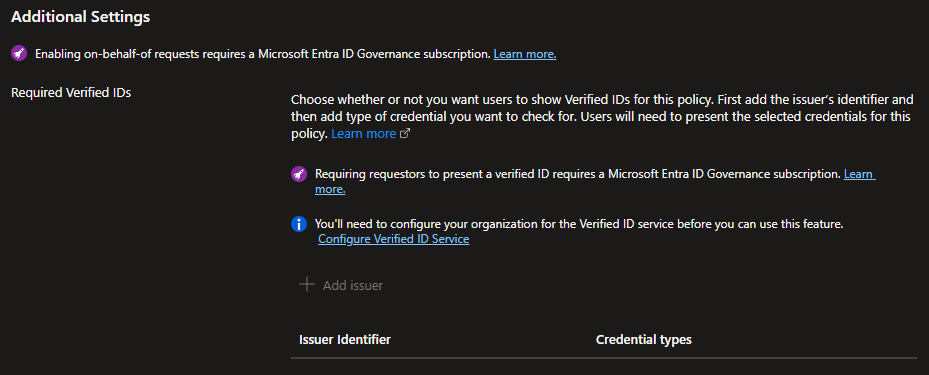Click blue info icon beside configure organization notice

[x=299, y=225]
